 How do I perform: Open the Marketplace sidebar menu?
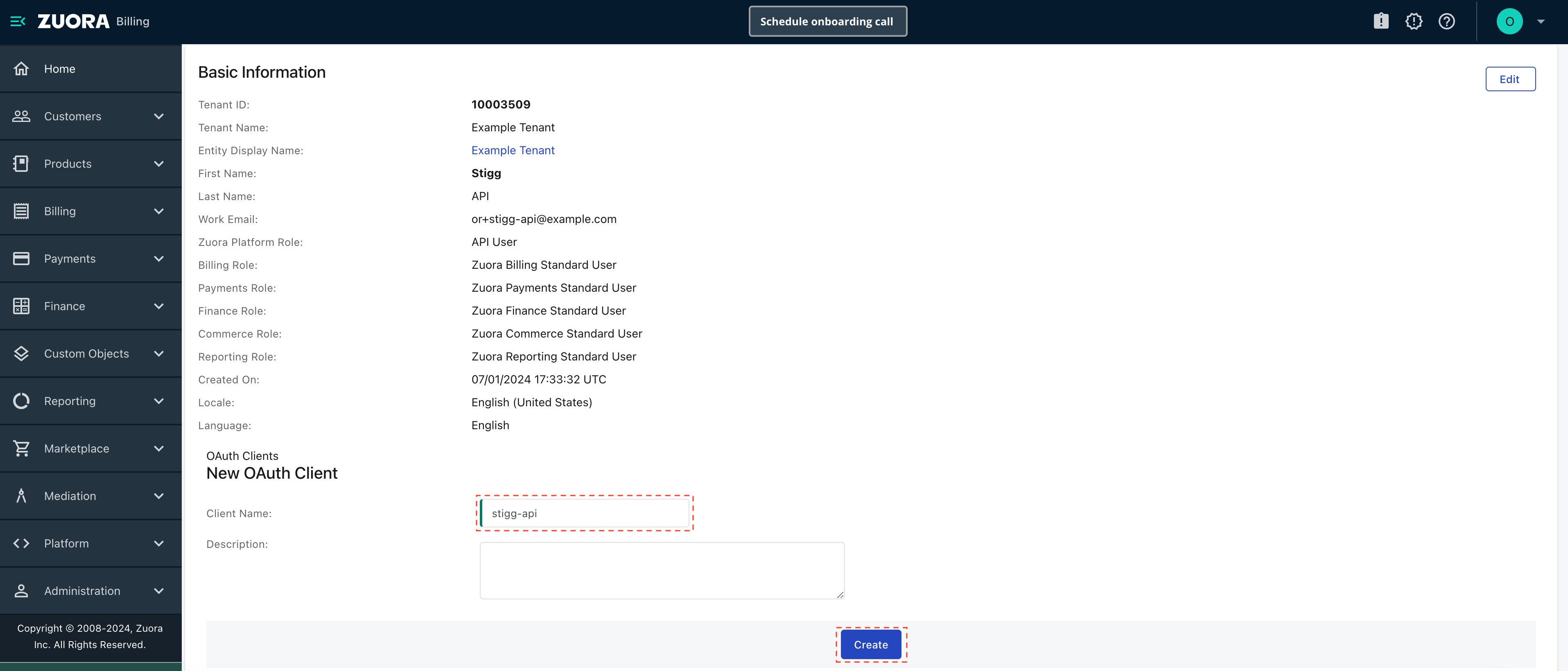(x=91, y=448)
